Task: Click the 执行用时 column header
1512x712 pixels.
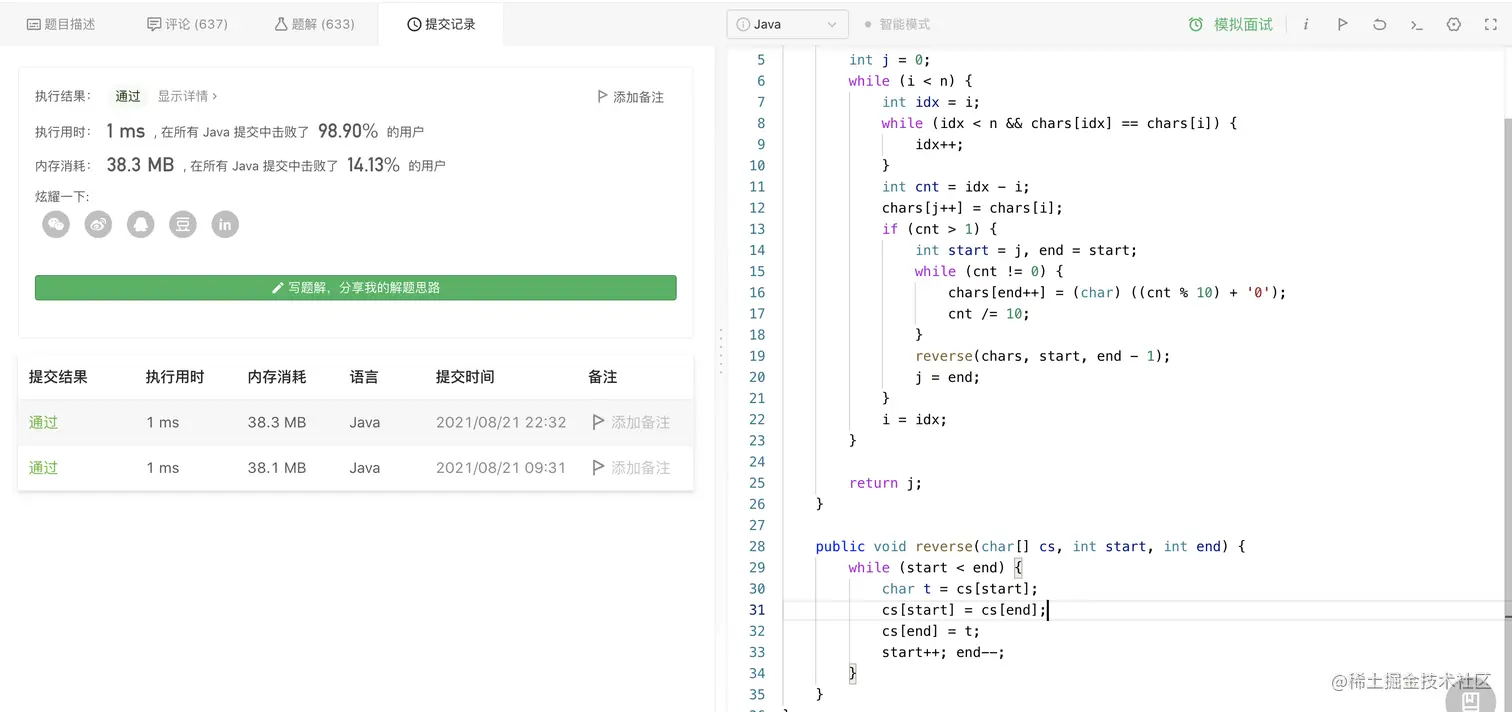Action: [175, 377]
